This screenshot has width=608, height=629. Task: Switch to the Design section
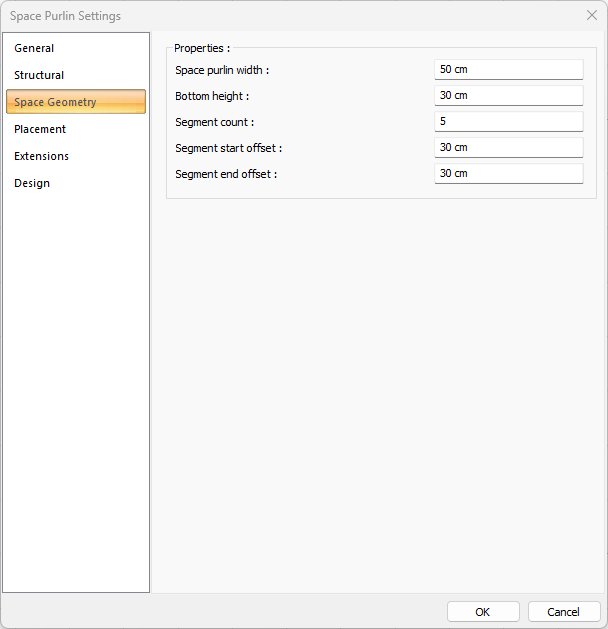click(x=32, y=183)
